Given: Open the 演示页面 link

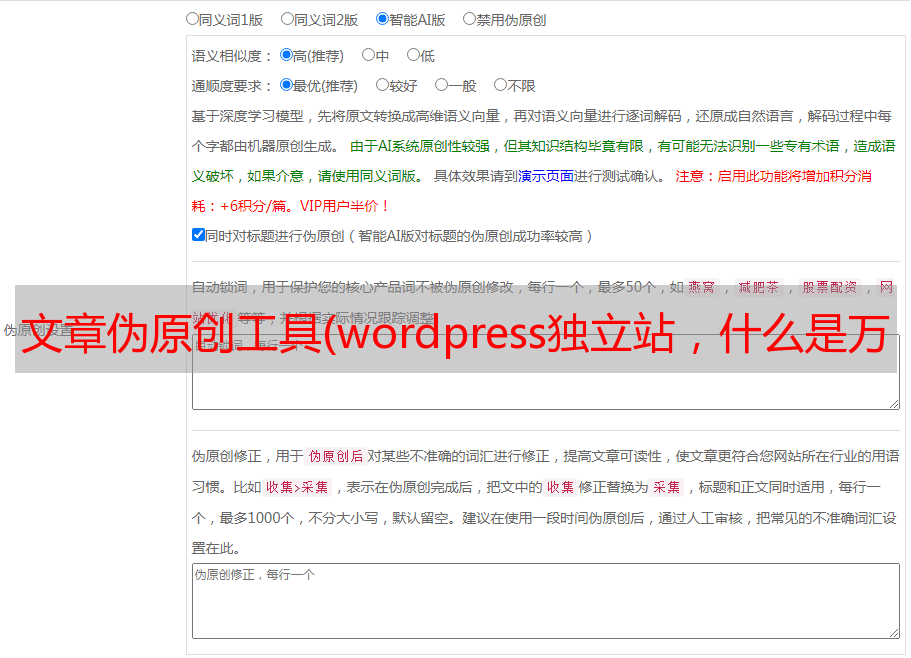Looking at the screenshot, I should (x=546, y=176).
